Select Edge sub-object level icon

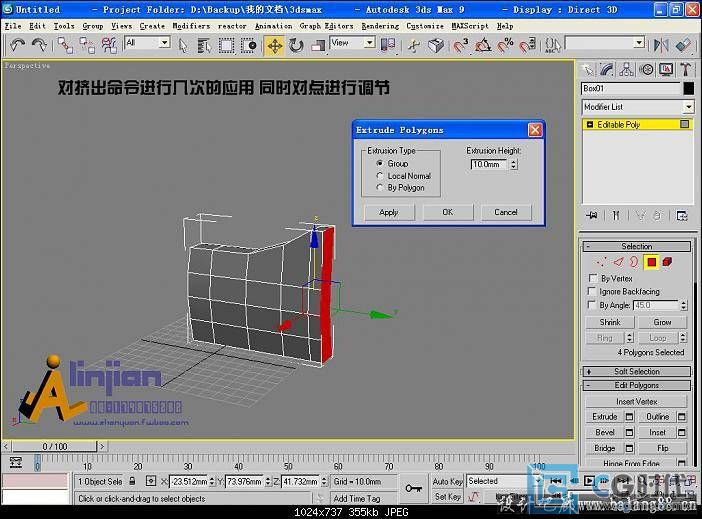click(x=618, y=262)
